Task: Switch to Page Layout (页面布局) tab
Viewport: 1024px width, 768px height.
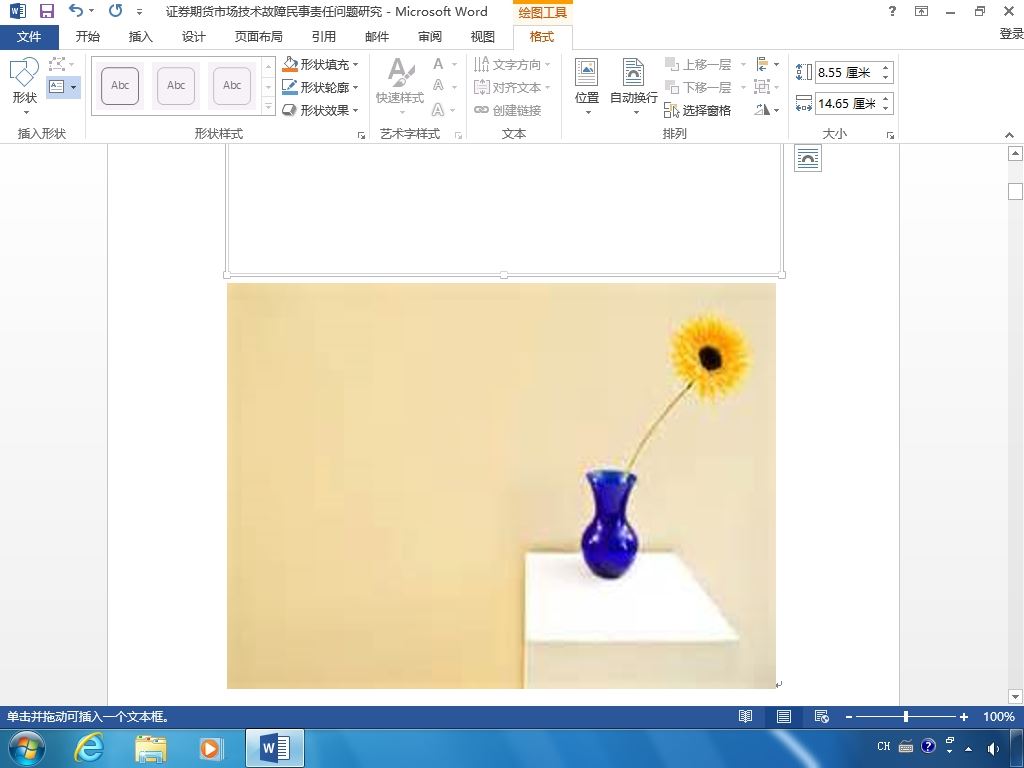Action: click(259, 37)
